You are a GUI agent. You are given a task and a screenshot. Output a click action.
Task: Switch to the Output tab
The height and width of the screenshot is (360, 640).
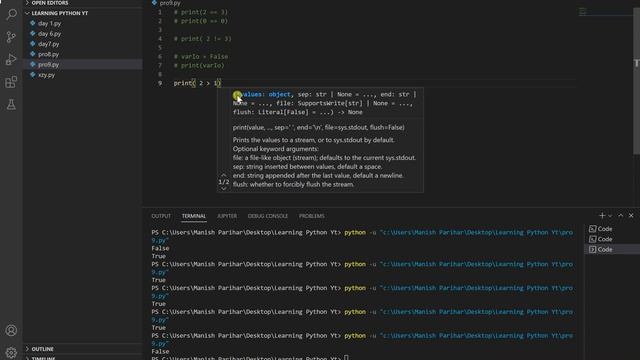[x=161, y=216]
